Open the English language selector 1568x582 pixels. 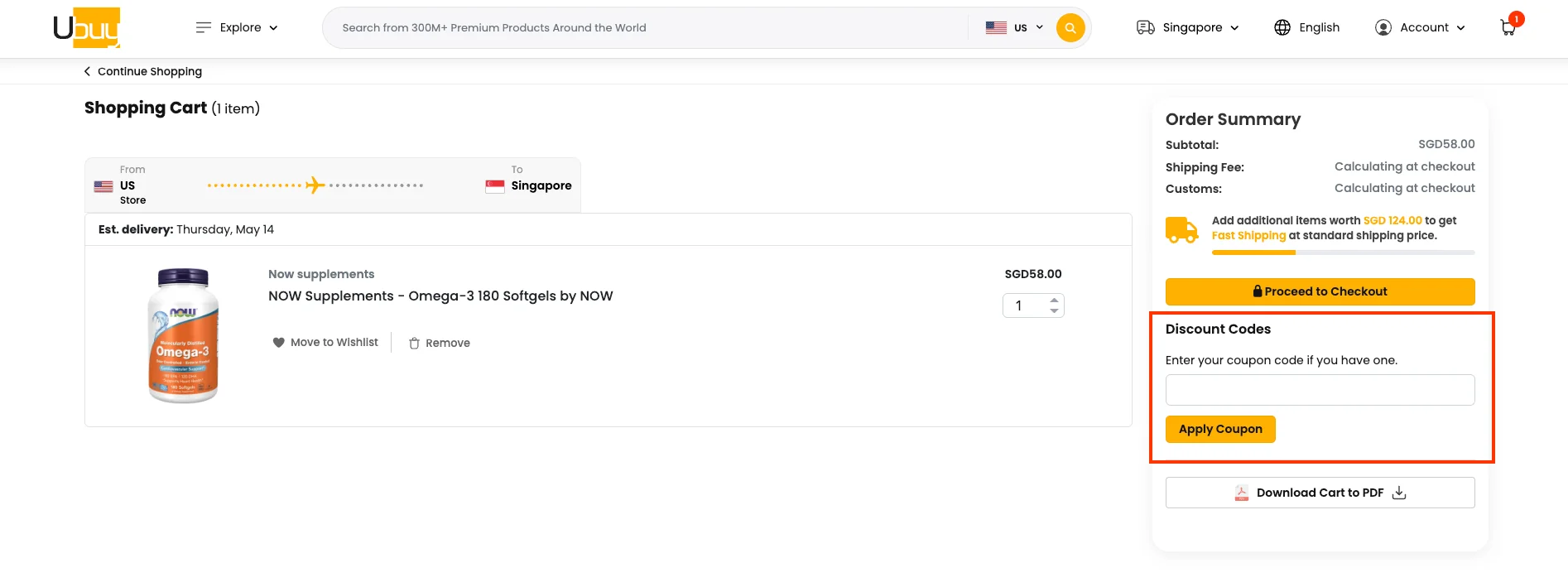(1307, 27)
